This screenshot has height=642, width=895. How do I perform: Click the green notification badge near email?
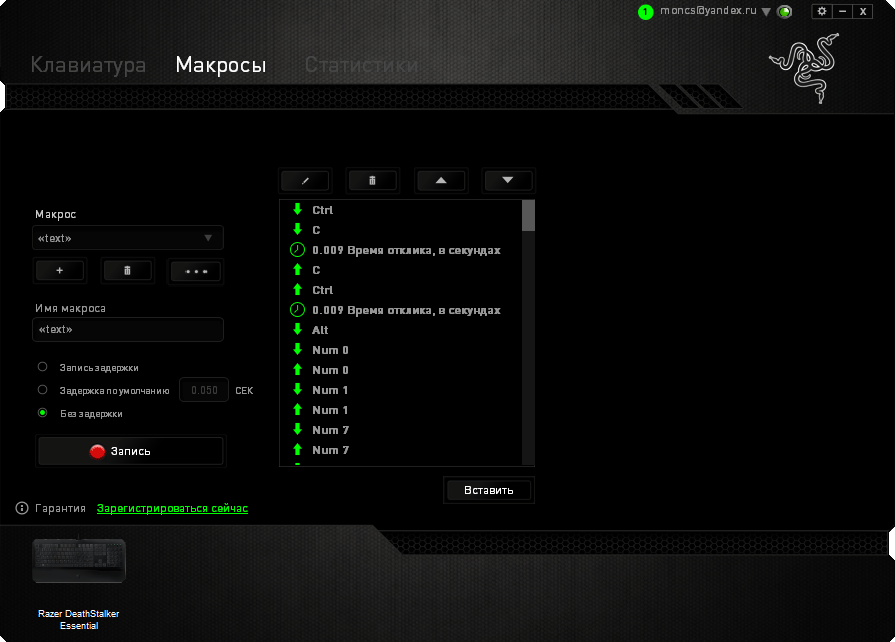pos(645,11)
